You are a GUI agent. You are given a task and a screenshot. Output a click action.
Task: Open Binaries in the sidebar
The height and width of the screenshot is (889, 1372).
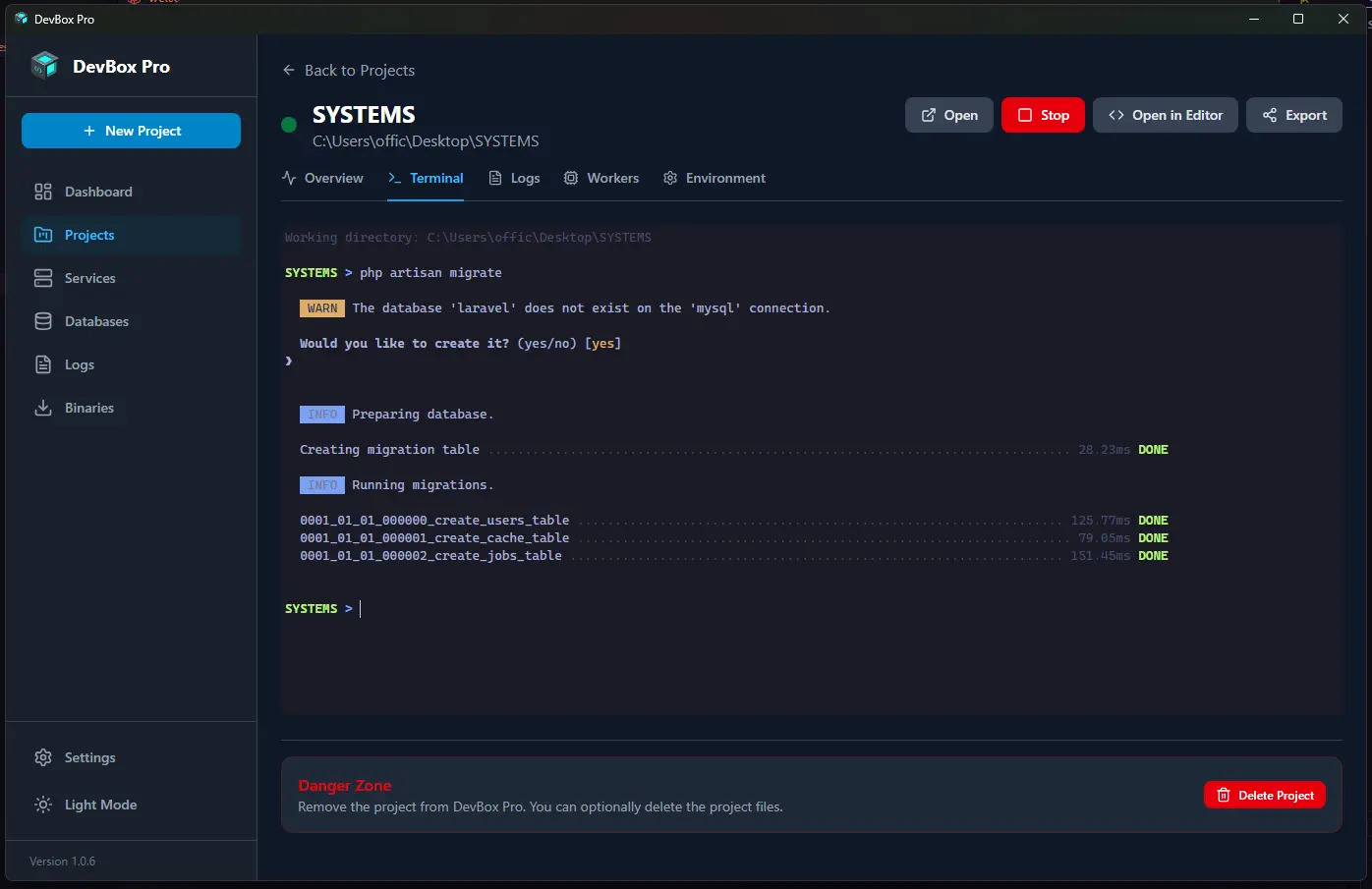(x=131, y=408)
